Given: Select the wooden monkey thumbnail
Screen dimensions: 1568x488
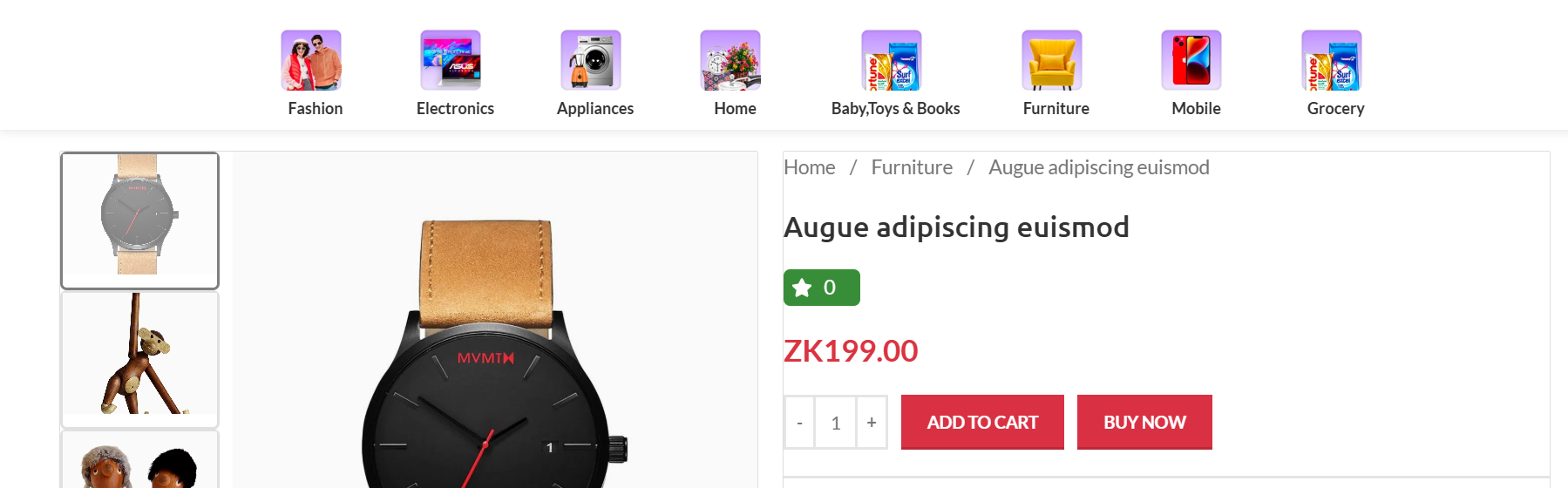Looking at the screenshot, I should (139, 359).
